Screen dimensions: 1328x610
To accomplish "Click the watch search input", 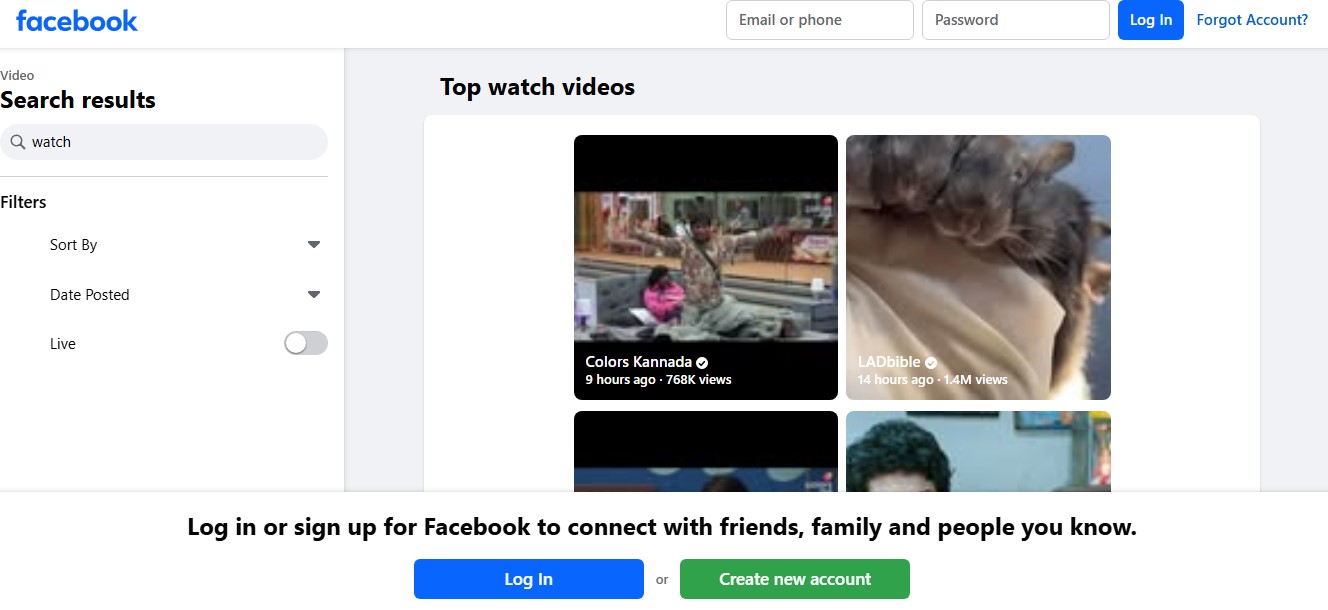I will point(164,142).
